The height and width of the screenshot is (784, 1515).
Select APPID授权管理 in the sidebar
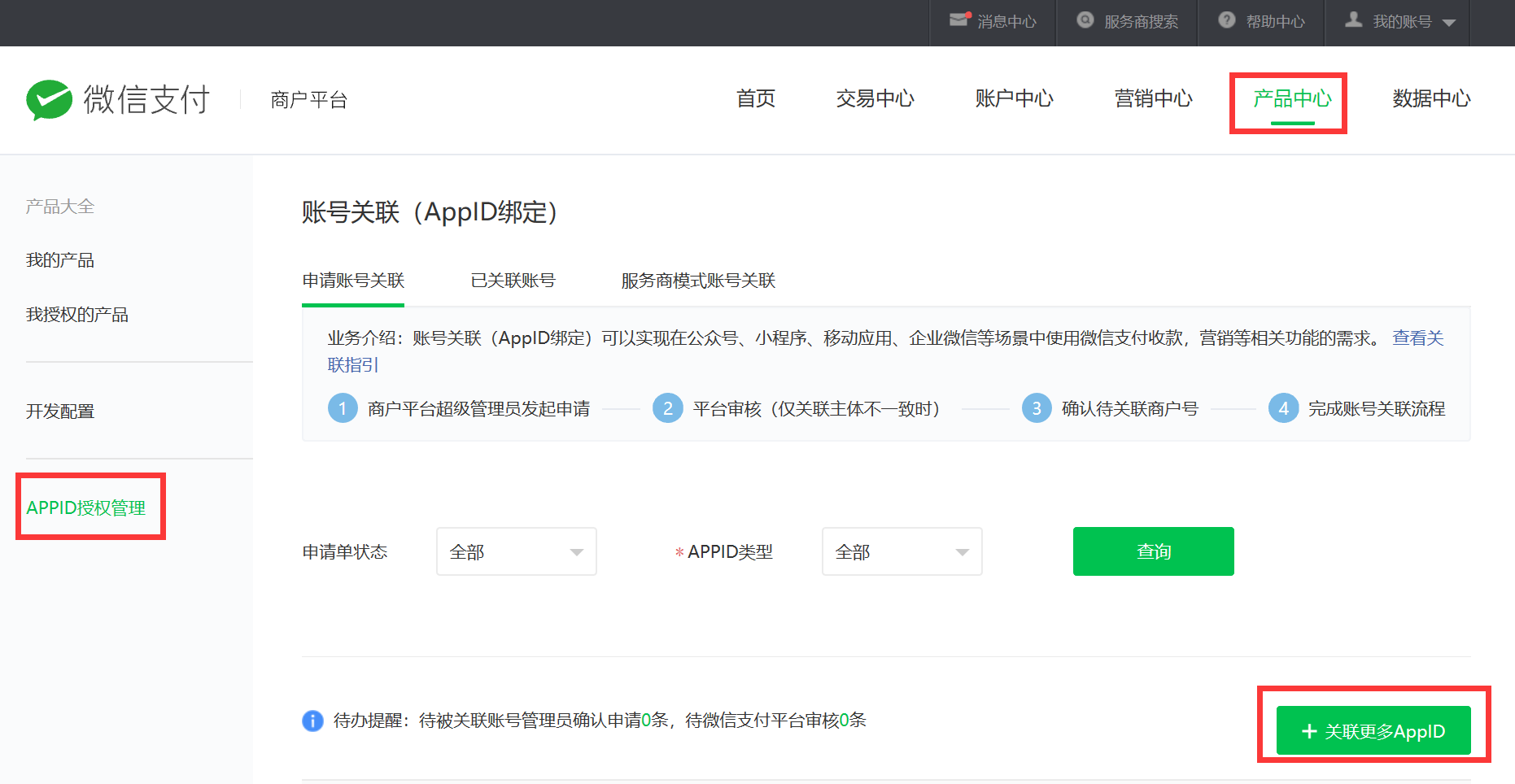86,507
